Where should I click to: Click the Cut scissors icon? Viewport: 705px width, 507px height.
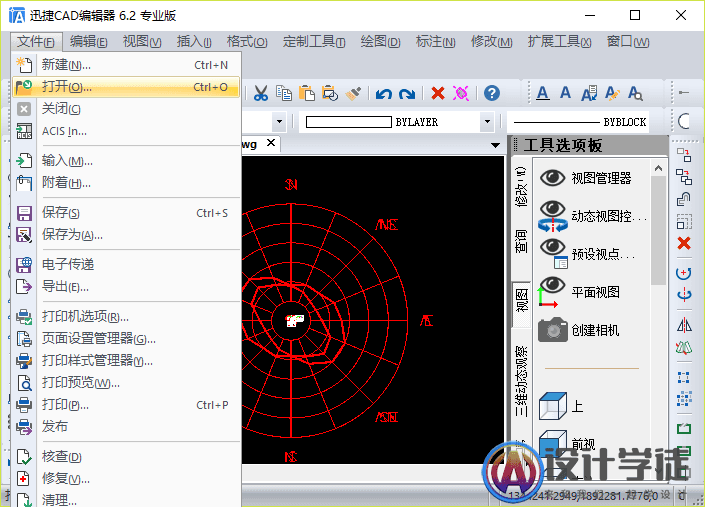[x=261, y=93]
